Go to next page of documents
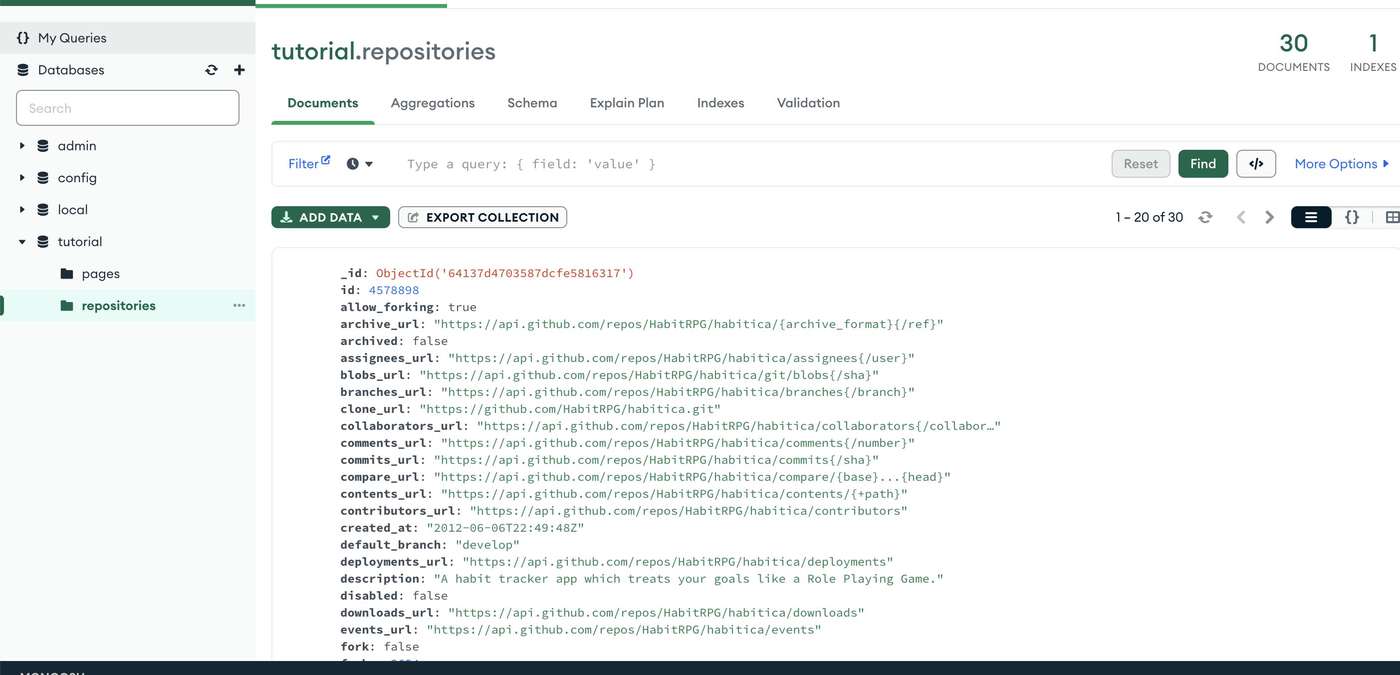This screenshot has width=1400, height=675. [x=1269, y=216]
